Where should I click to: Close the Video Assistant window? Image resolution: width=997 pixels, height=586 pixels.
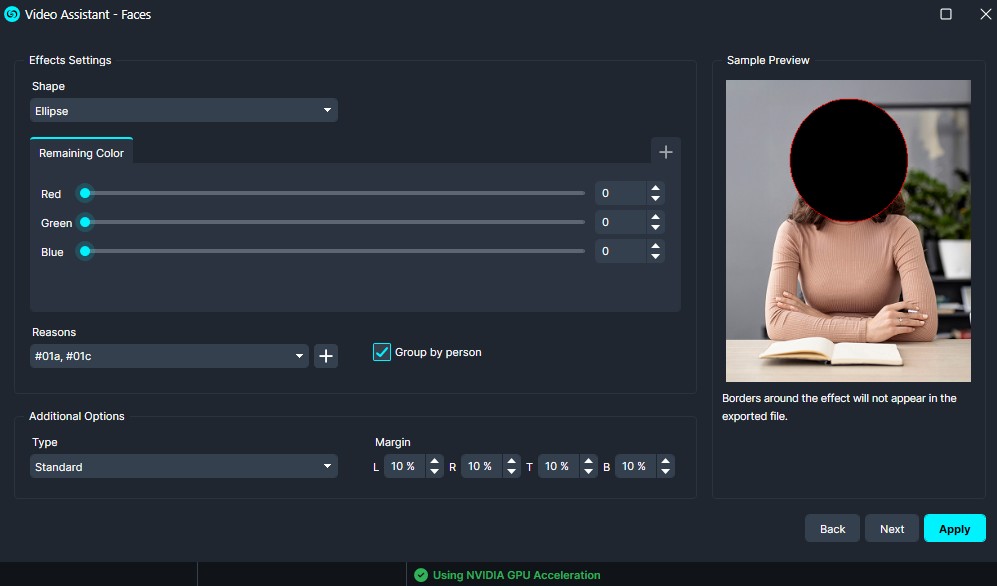pyautogui.click(x=985, y=14)
